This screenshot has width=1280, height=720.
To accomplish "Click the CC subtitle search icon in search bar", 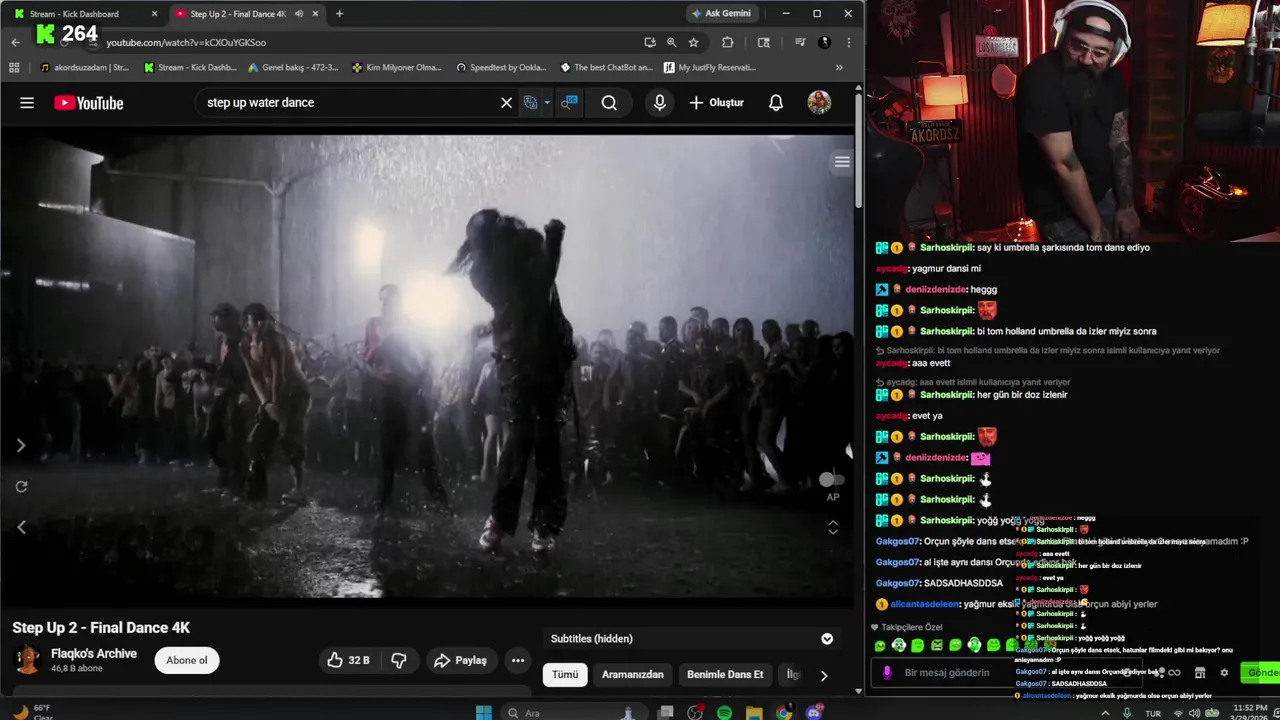I will tap(569, 102).
